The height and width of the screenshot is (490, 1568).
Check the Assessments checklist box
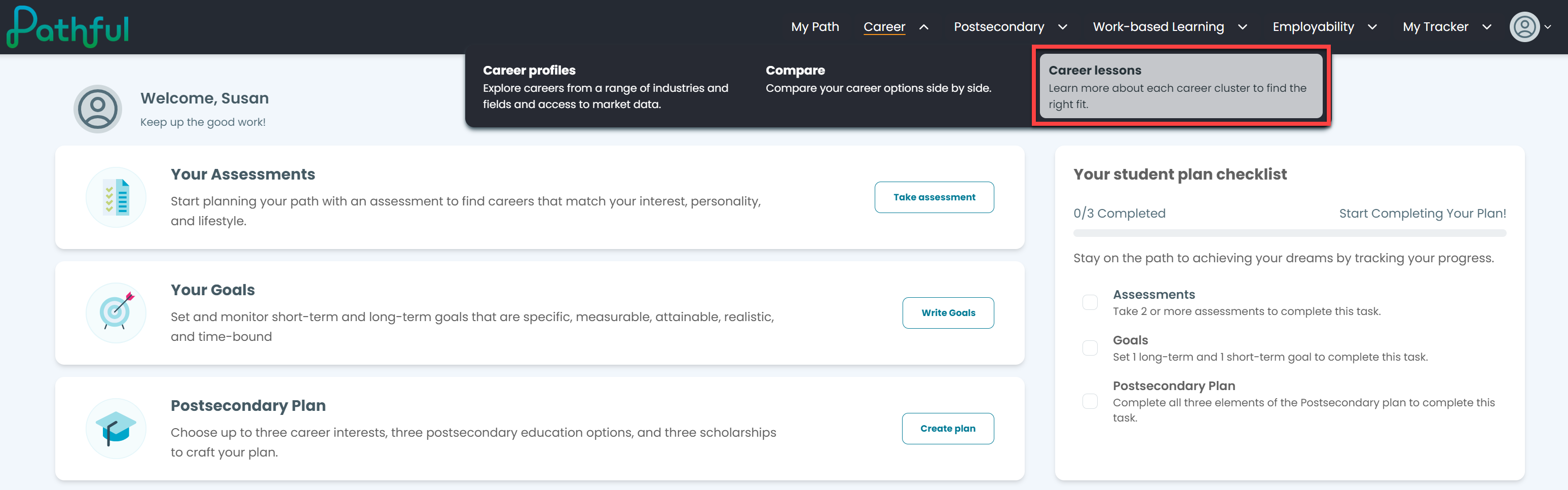[x=1090, y=302]
